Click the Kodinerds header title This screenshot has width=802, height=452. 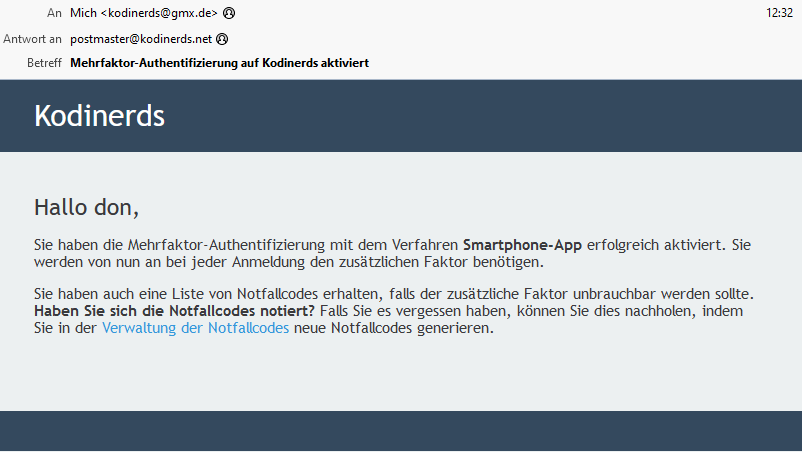coord(100,116)
